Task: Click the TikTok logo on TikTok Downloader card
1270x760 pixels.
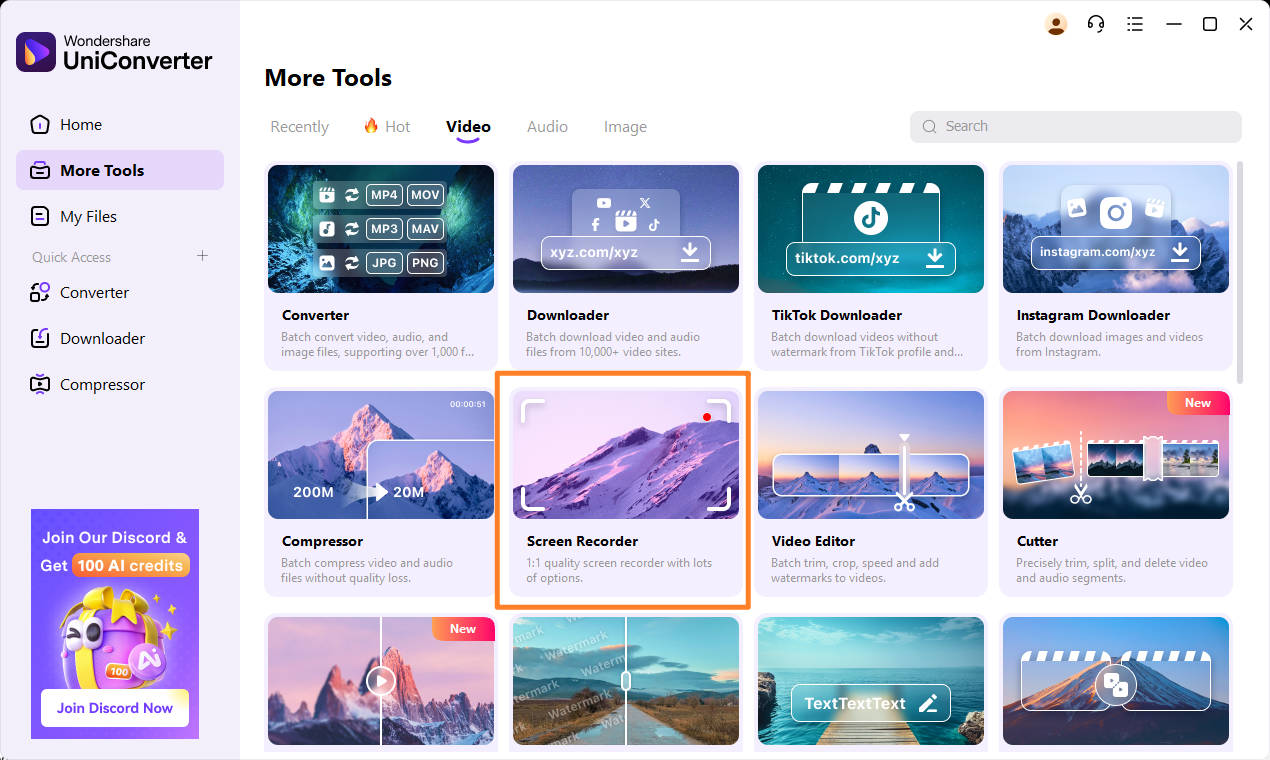Action: pos(870,217)
